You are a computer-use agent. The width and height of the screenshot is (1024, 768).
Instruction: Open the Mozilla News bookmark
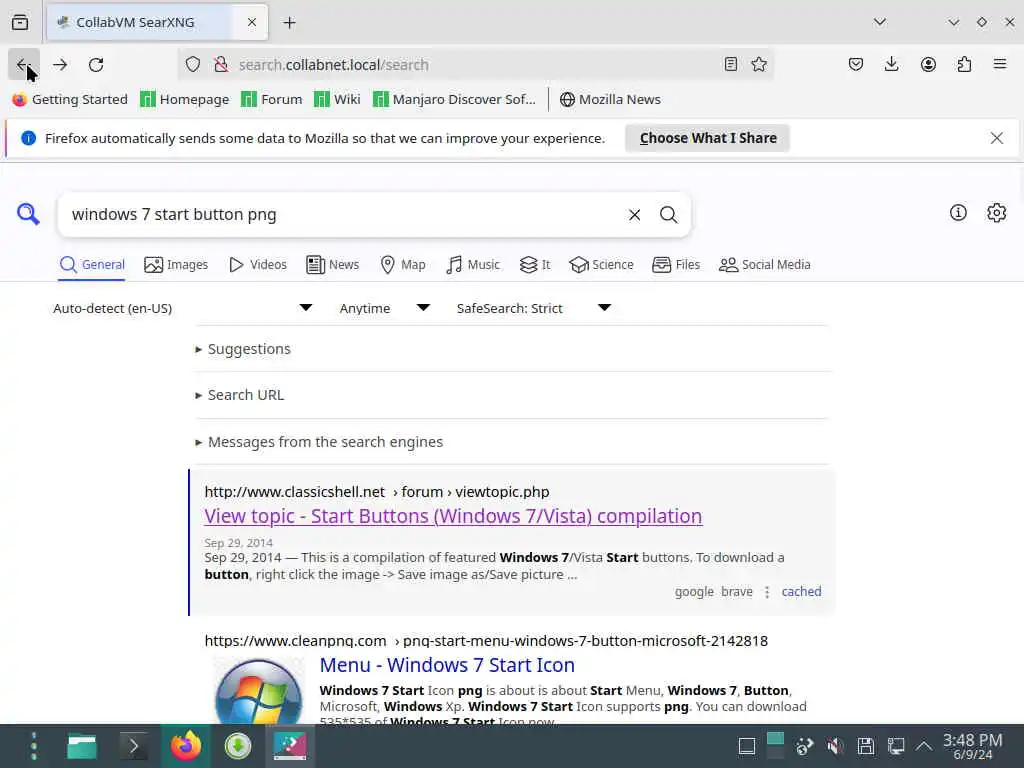610,99
